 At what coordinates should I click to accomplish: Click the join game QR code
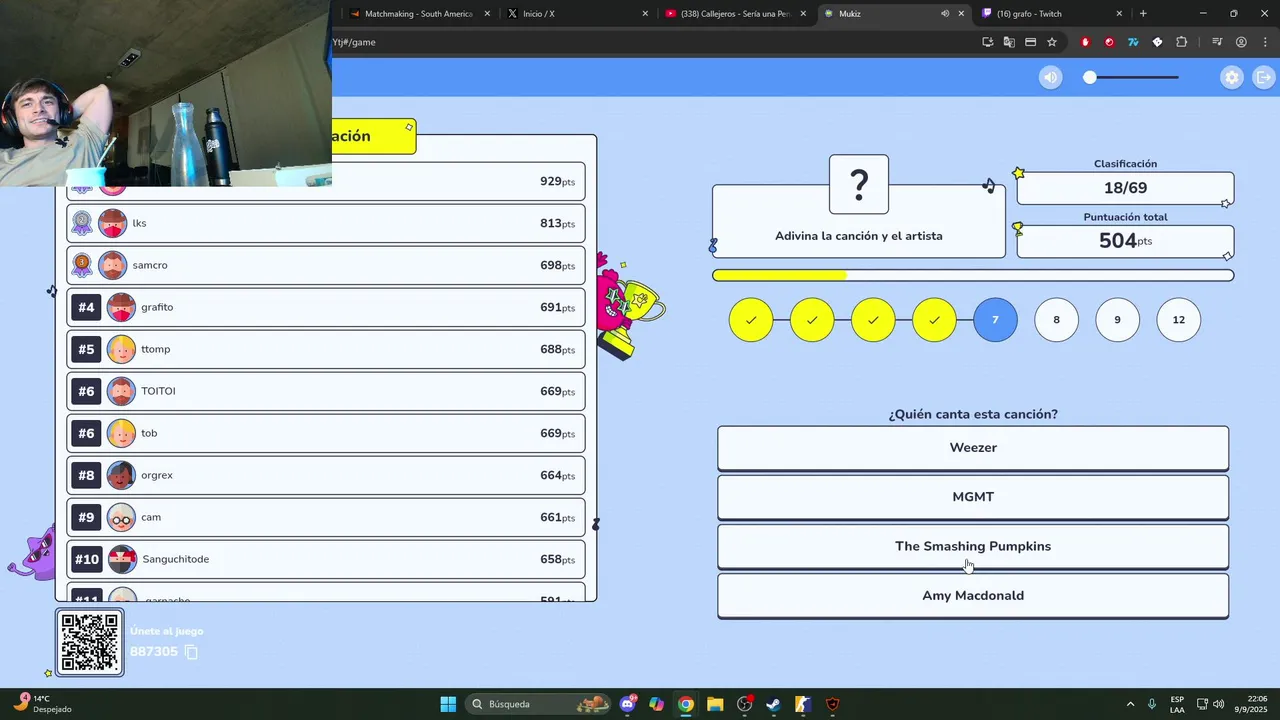(x=90, y=642)
